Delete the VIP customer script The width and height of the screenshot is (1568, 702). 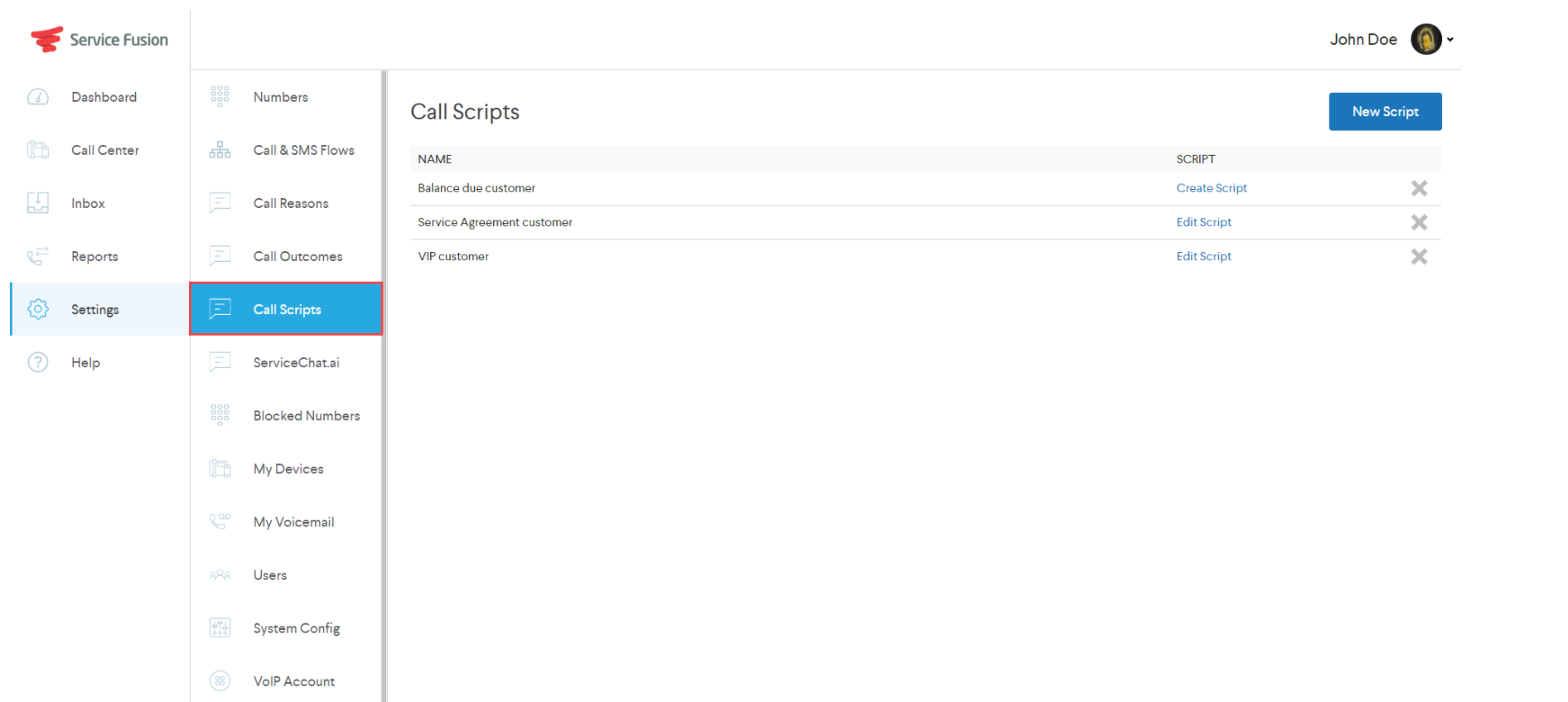pyautogui.click(x=1419, y=256)
